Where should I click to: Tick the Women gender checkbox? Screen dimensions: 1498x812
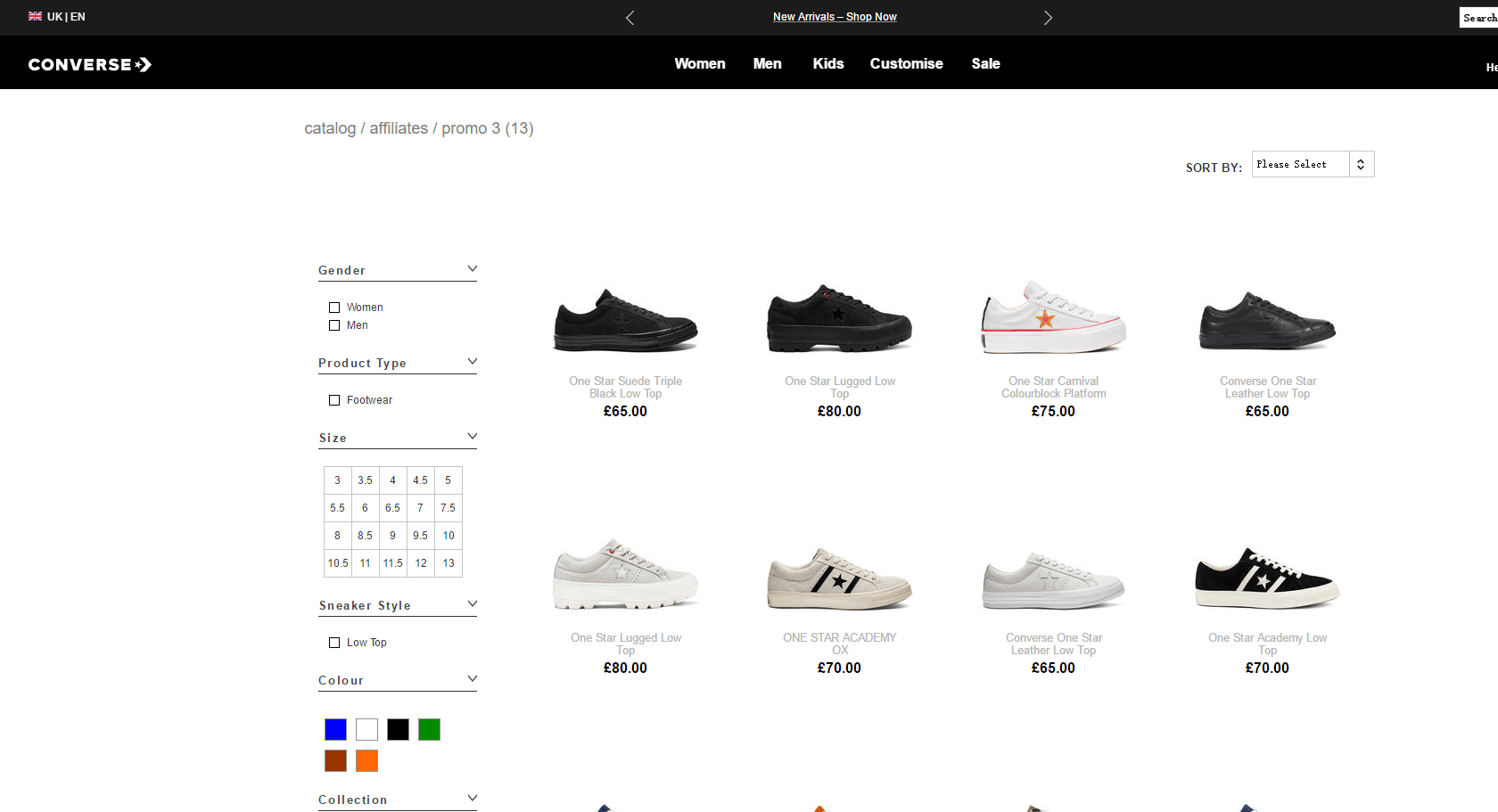[x=334, y=308]
